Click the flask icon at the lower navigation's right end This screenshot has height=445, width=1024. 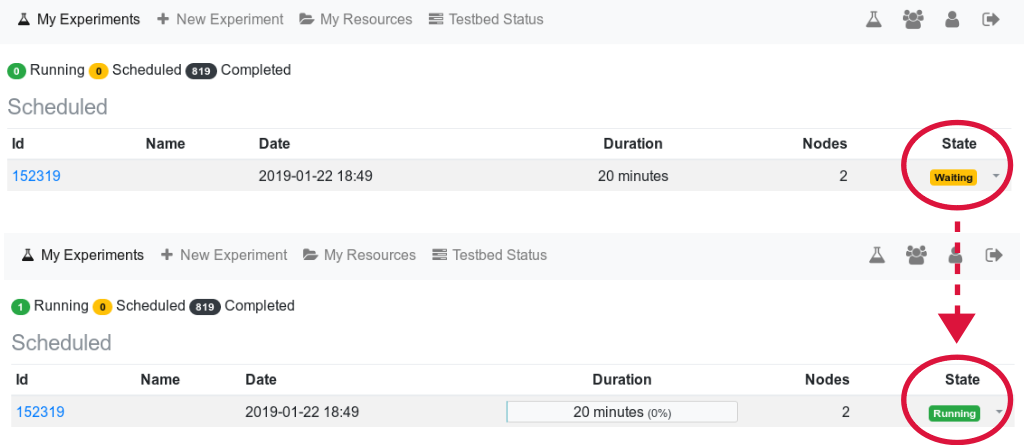pyautogui.click(x=877, y=255)
